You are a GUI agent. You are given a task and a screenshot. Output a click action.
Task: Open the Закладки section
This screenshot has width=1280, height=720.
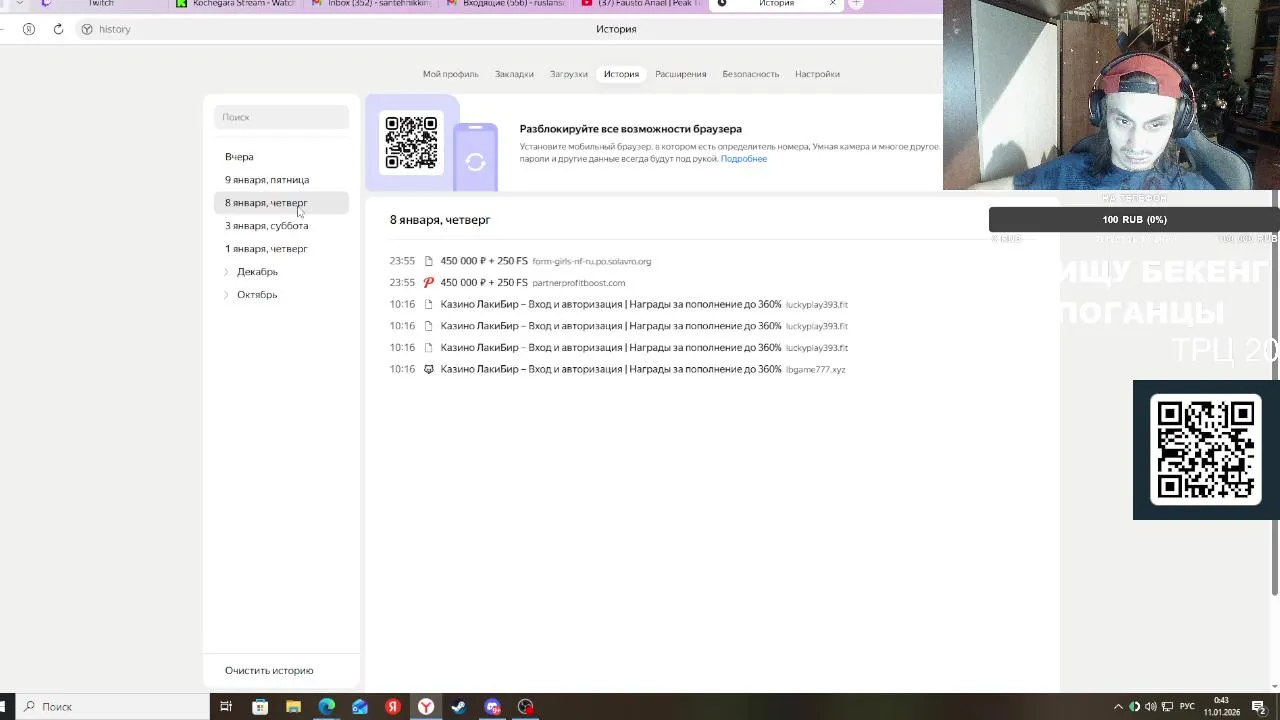(514, 74)
